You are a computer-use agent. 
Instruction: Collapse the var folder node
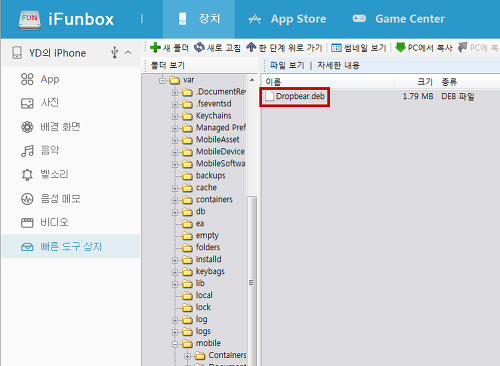point(162,80)
